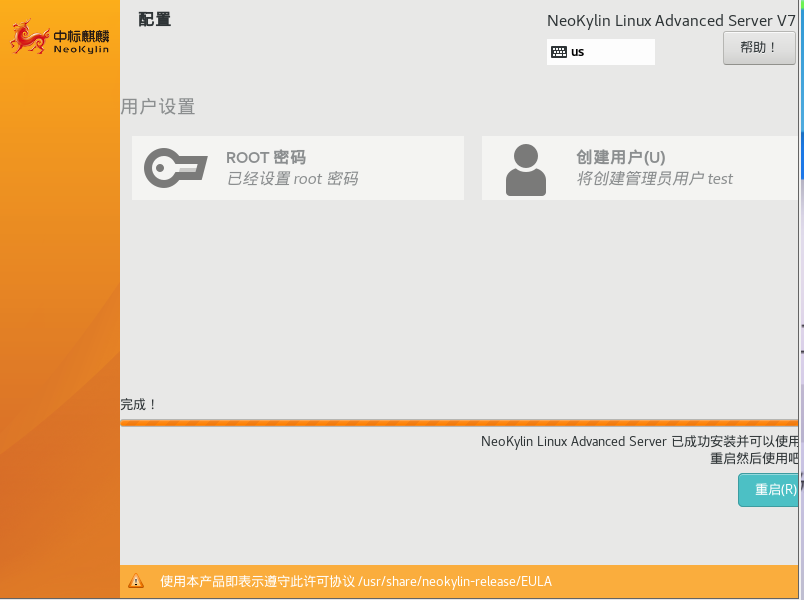804x600 pixels.
Task: Click the warning triangle icon in the EULA bar
Action: click(x=136, y=581)
